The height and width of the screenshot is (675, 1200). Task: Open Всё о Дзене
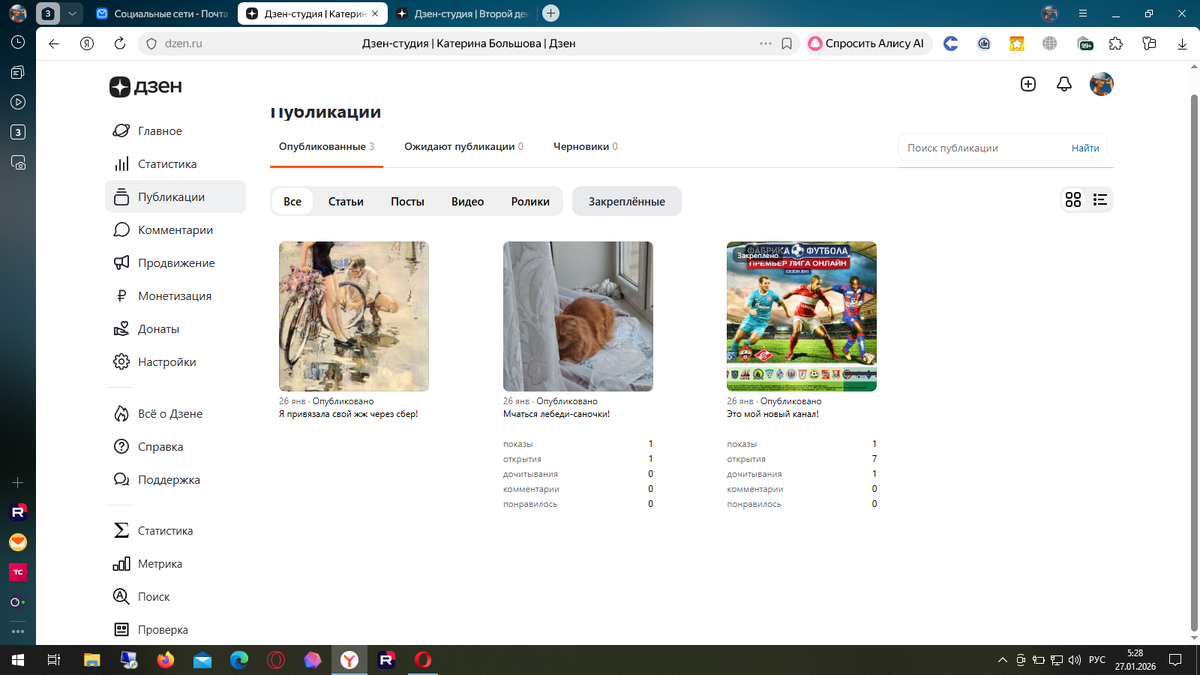tap(170, 414)
